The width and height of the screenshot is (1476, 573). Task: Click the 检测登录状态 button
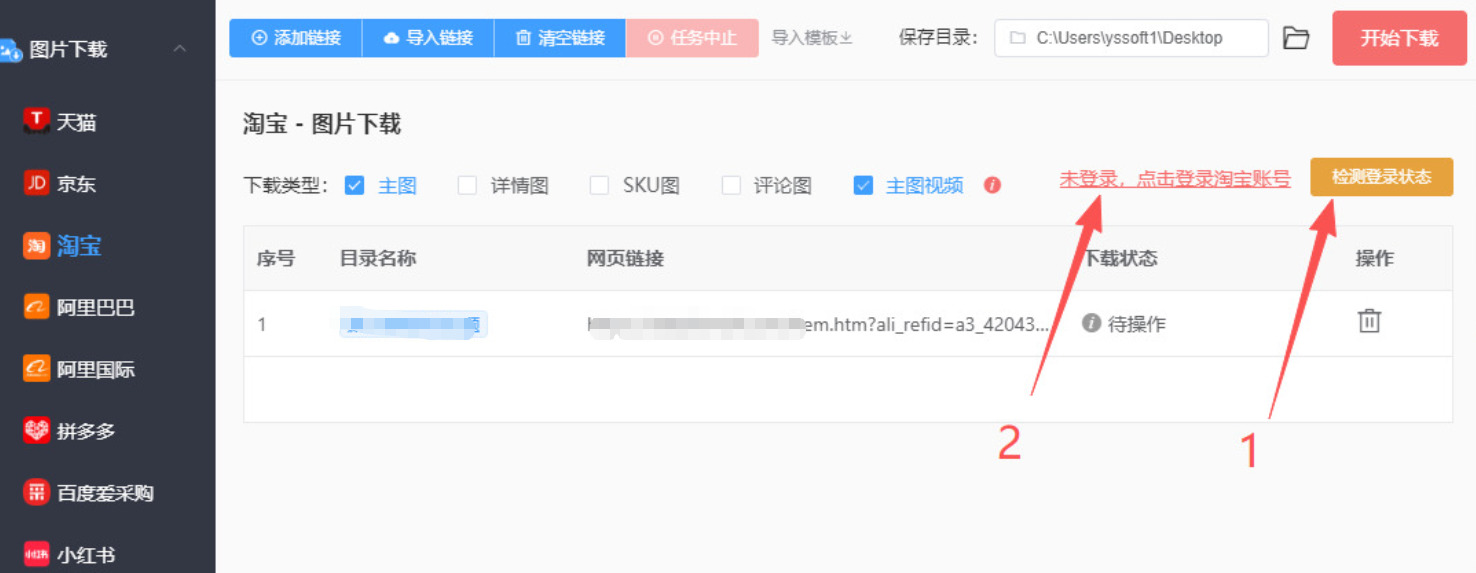1381,177
